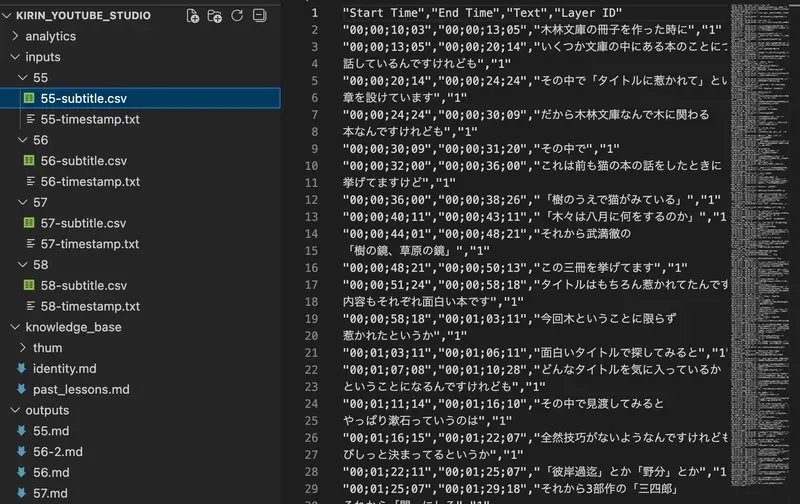
Task: Click the markdown icon beside 55.md
Action: [21, 431]
